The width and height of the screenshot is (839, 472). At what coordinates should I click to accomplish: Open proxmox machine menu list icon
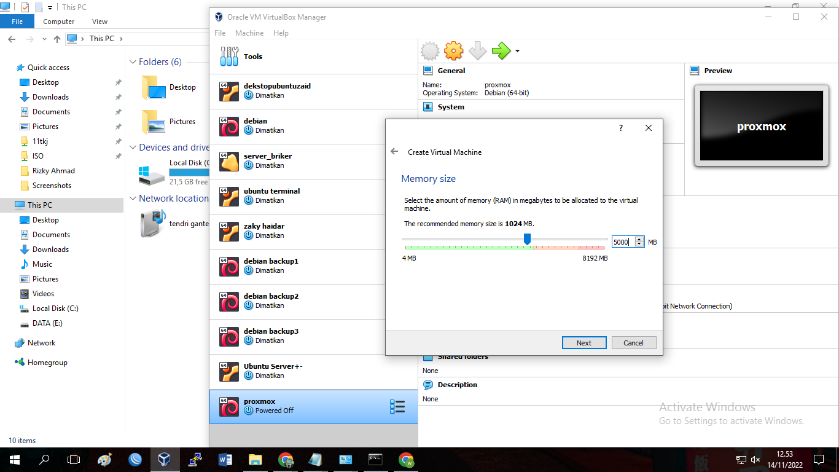398,407
